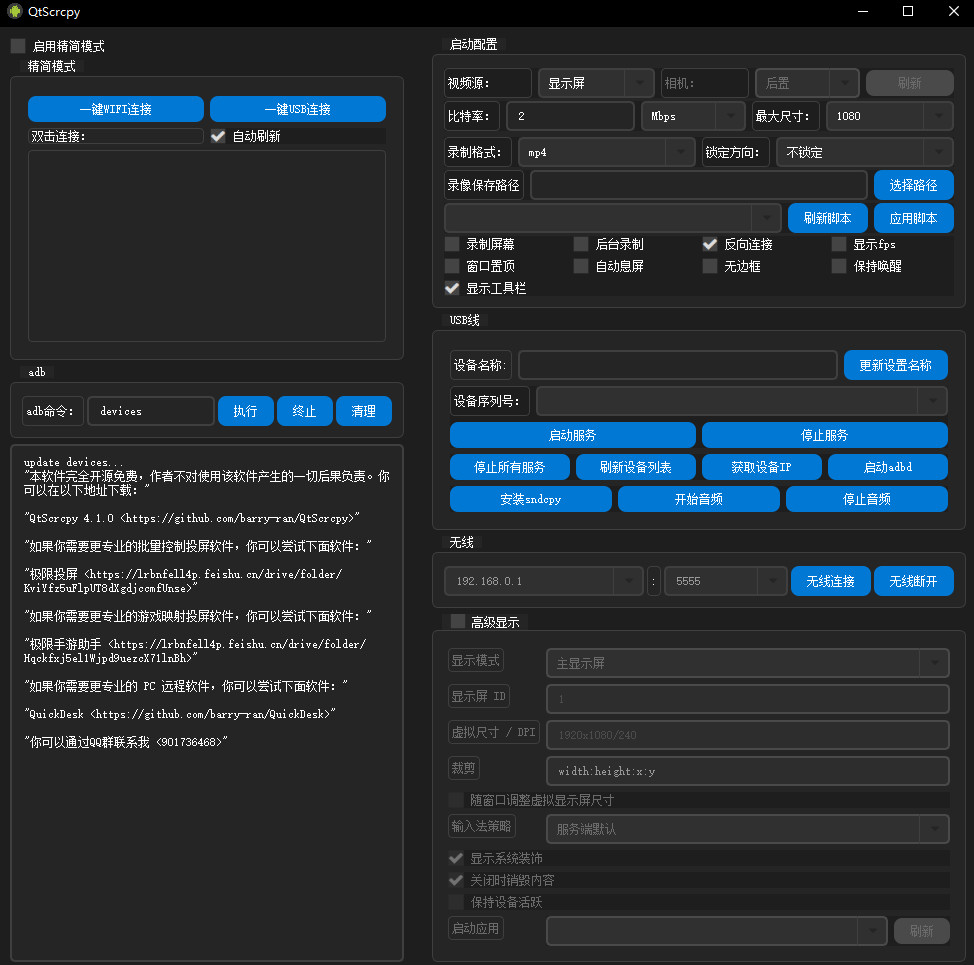Click the 无线断开 button
The height and width of the screenshot is (965, 974).
[913, 581]
